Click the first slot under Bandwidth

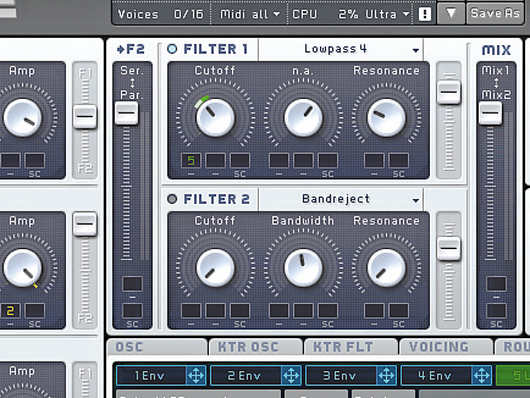(279, 310)
